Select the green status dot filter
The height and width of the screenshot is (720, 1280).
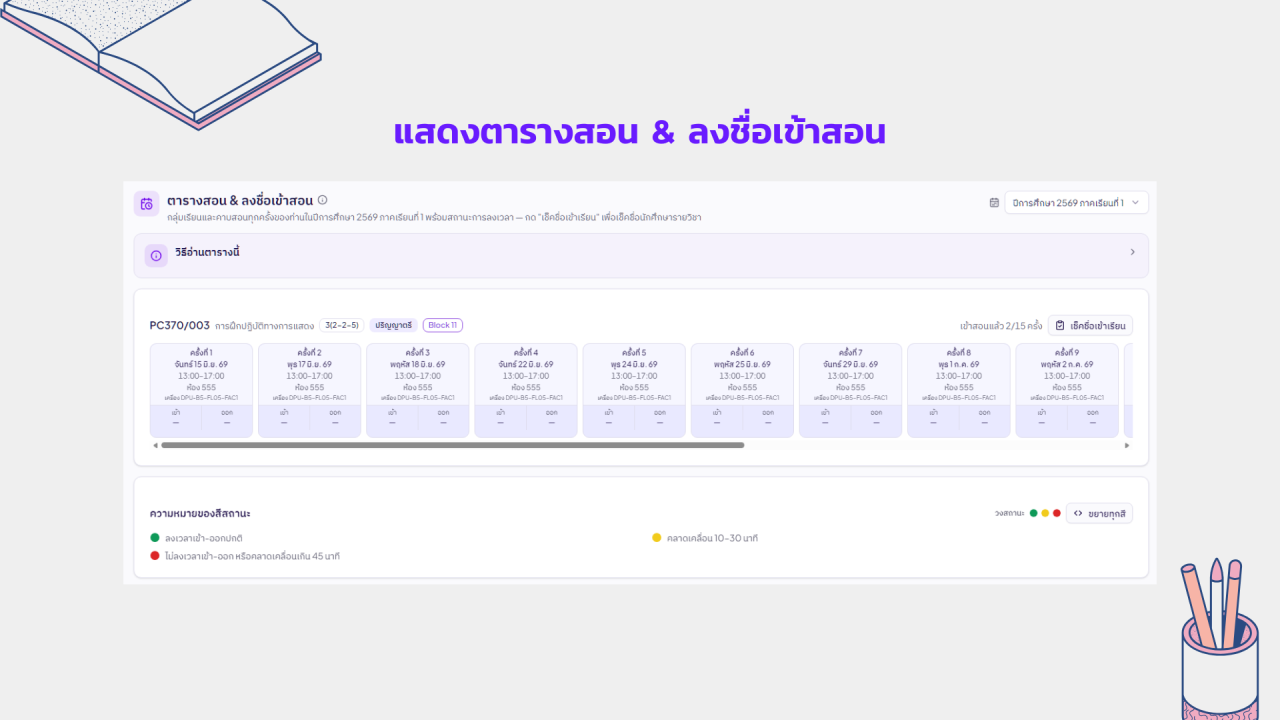pos(1034,513)
